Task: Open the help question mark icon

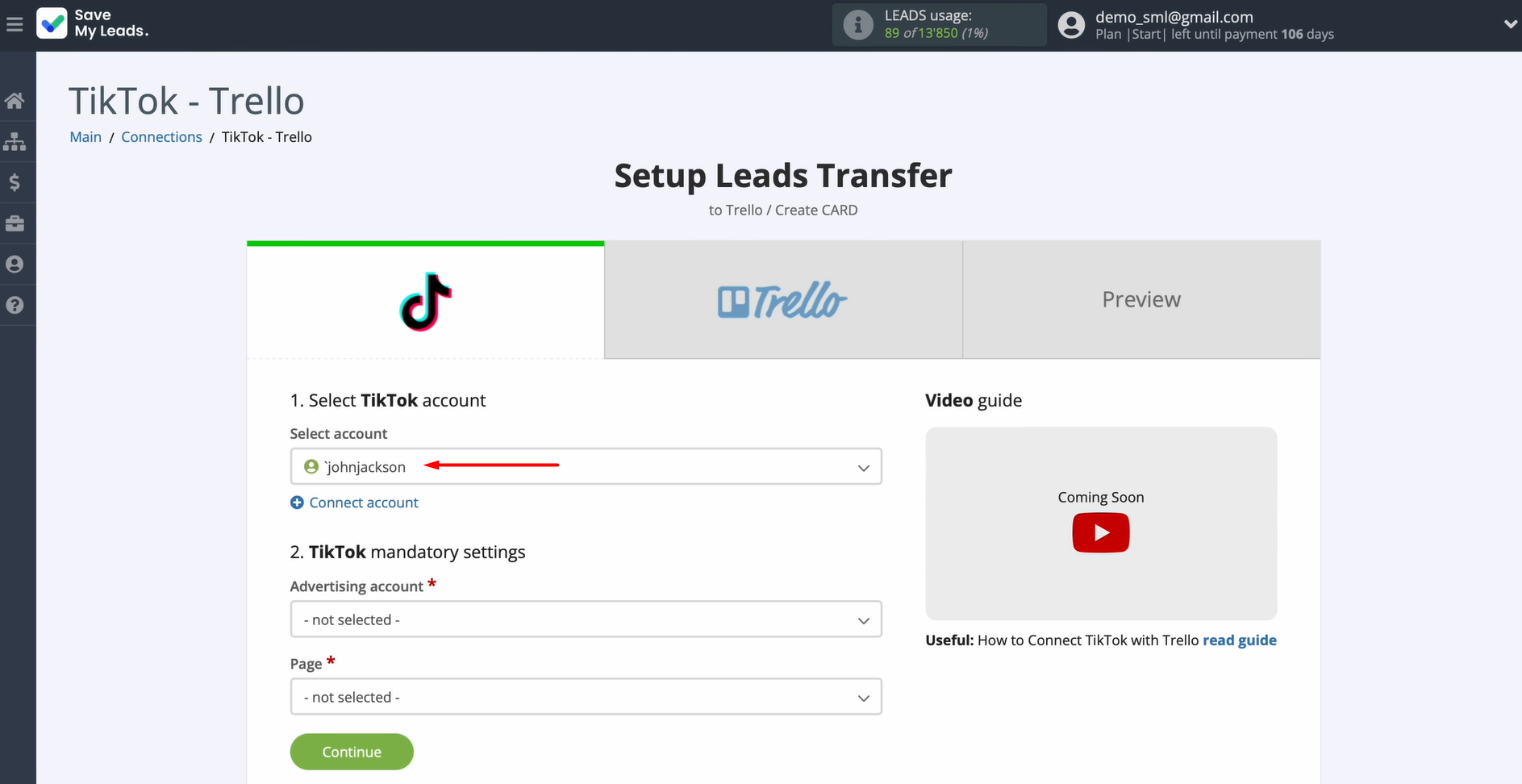Action: pos(15,305)
